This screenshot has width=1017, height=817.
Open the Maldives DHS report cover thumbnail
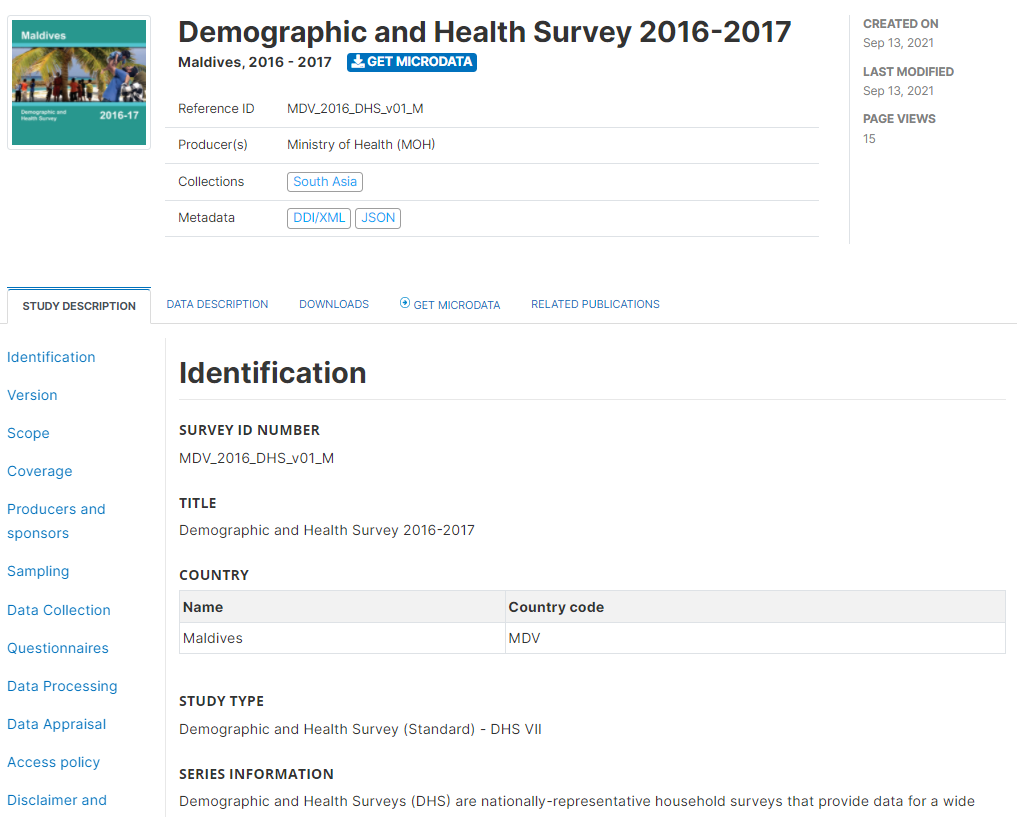coord(79,82)
